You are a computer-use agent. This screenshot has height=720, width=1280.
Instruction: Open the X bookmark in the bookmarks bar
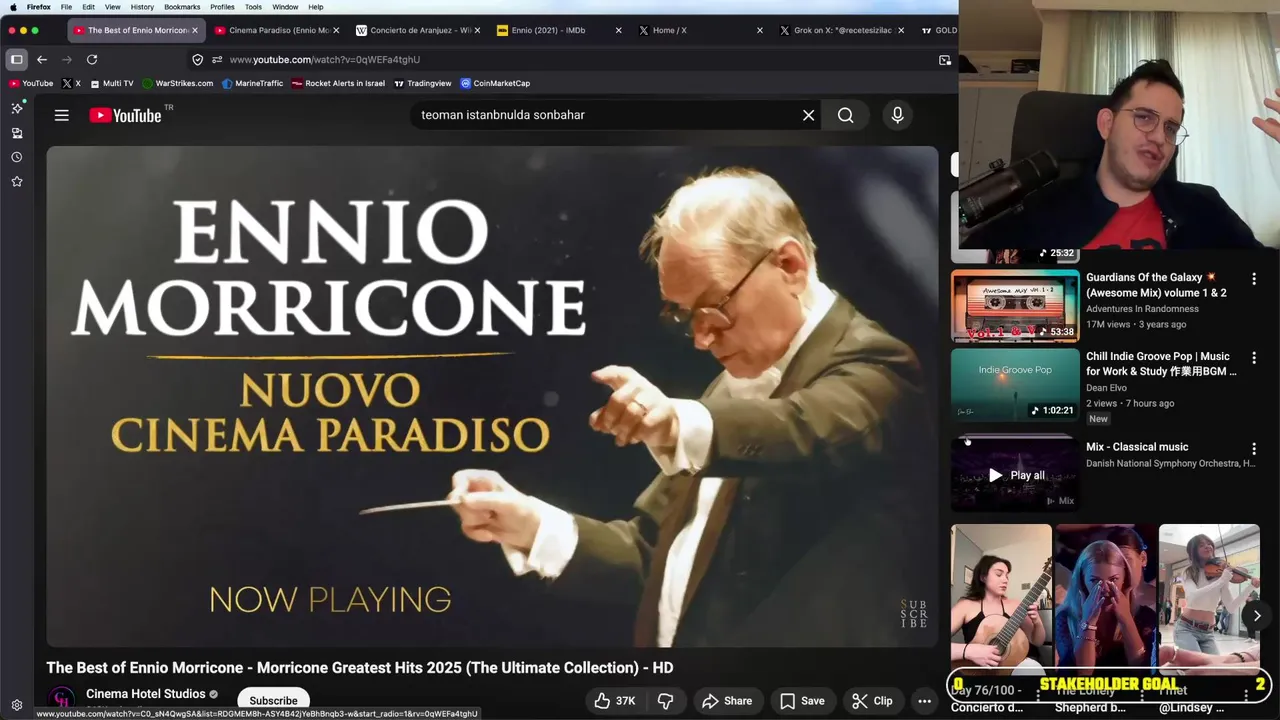click(71, 83)
